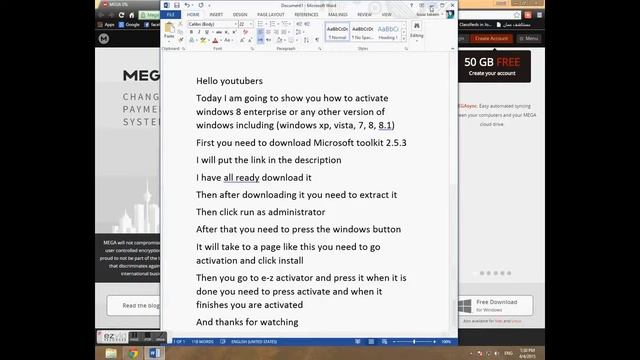Collapse the Word ribbon
Viewport: 640px width, 360px height.
pyautogui.click(x=452, y=49)
